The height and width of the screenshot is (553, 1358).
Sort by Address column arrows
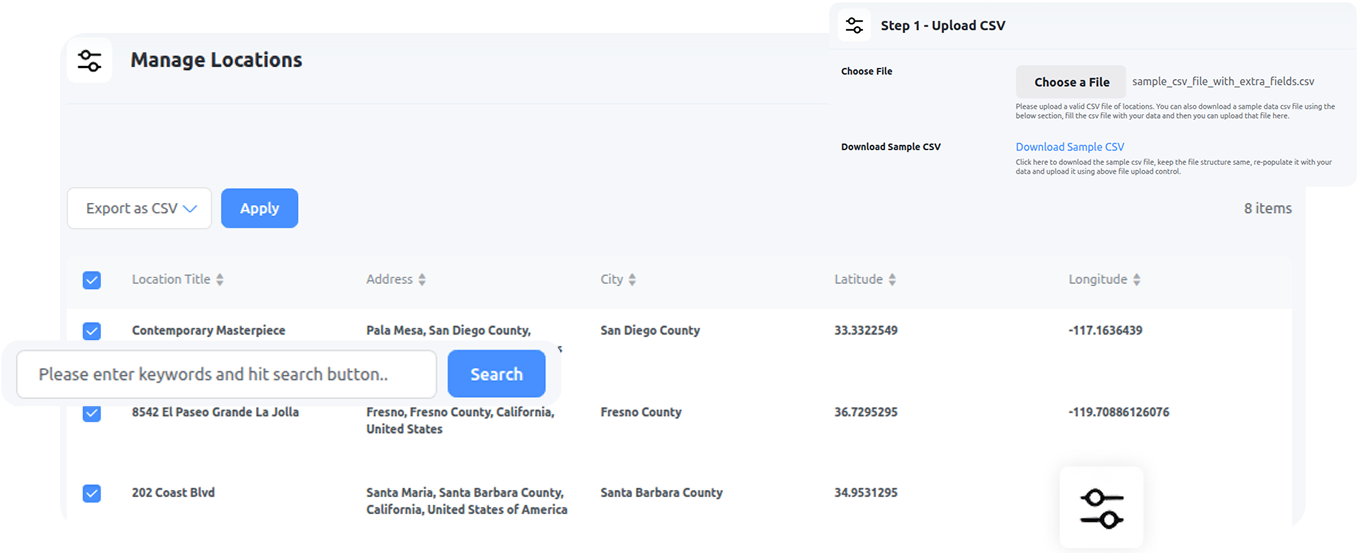click(x=422, y=280)
